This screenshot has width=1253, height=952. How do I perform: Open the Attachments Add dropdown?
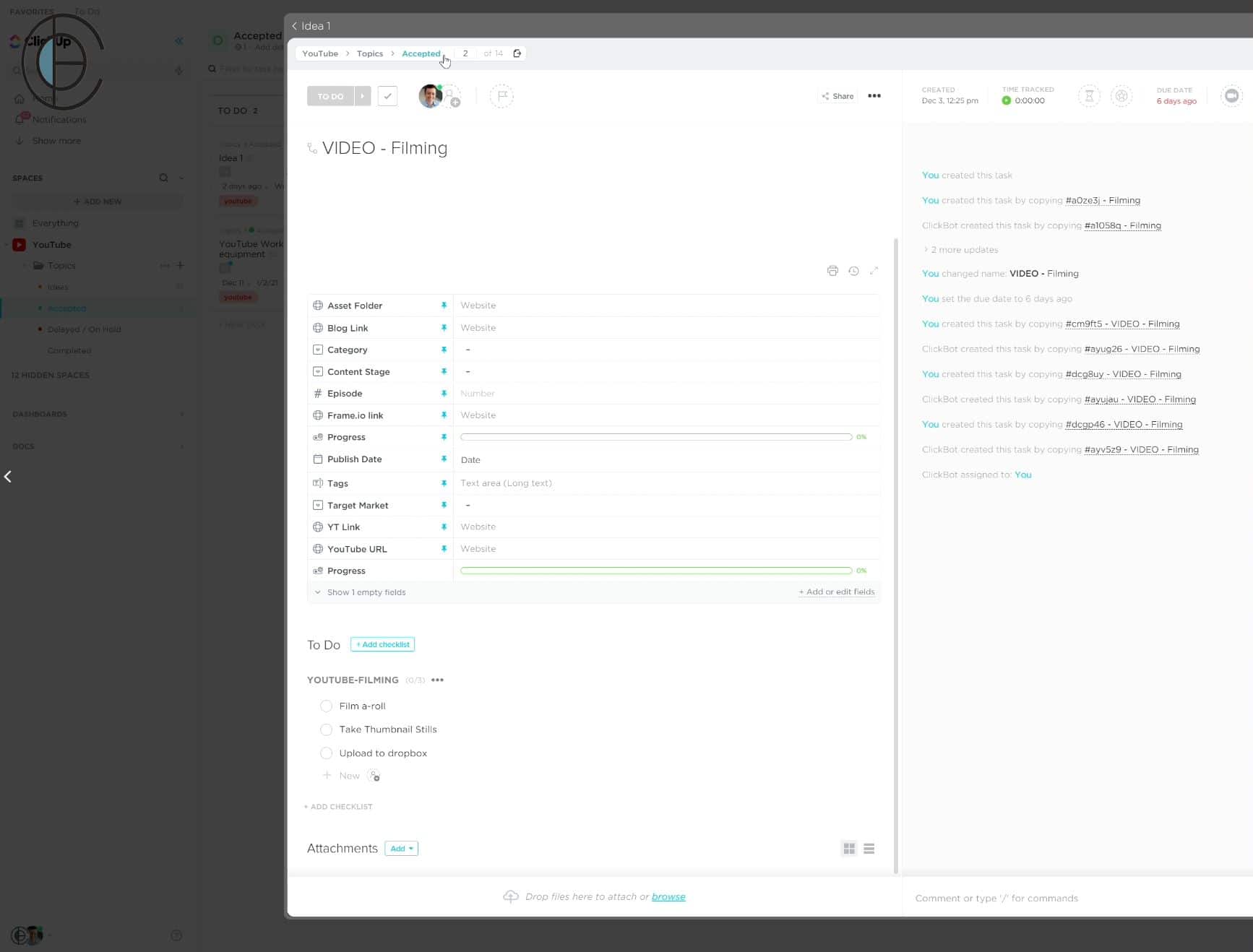pyautogui.click(x=401, y=848)
